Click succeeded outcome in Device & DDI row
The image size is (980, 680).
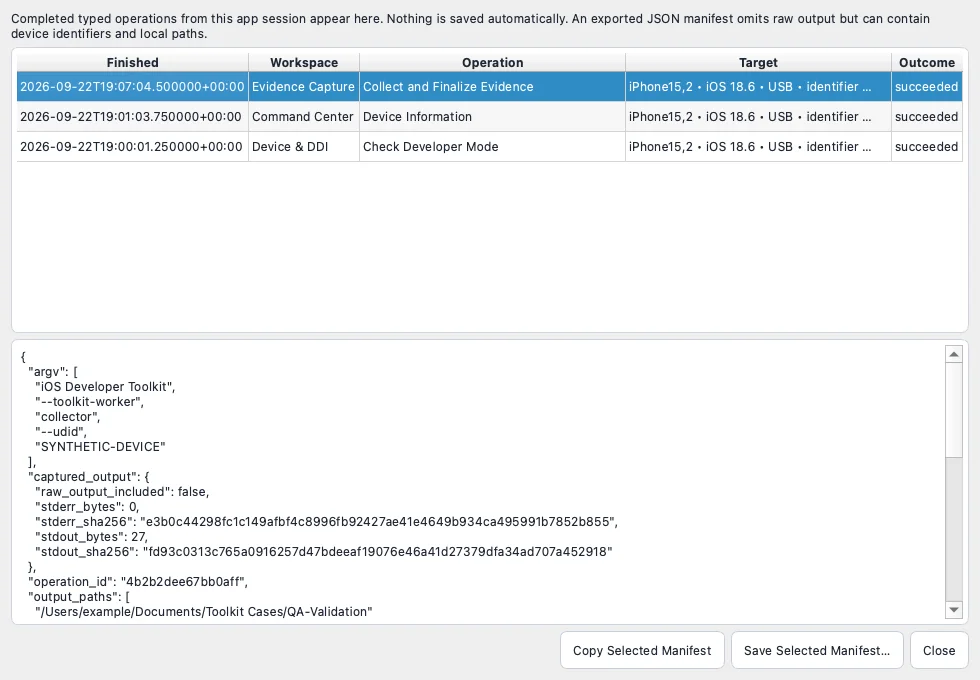(x=926, y=146)
